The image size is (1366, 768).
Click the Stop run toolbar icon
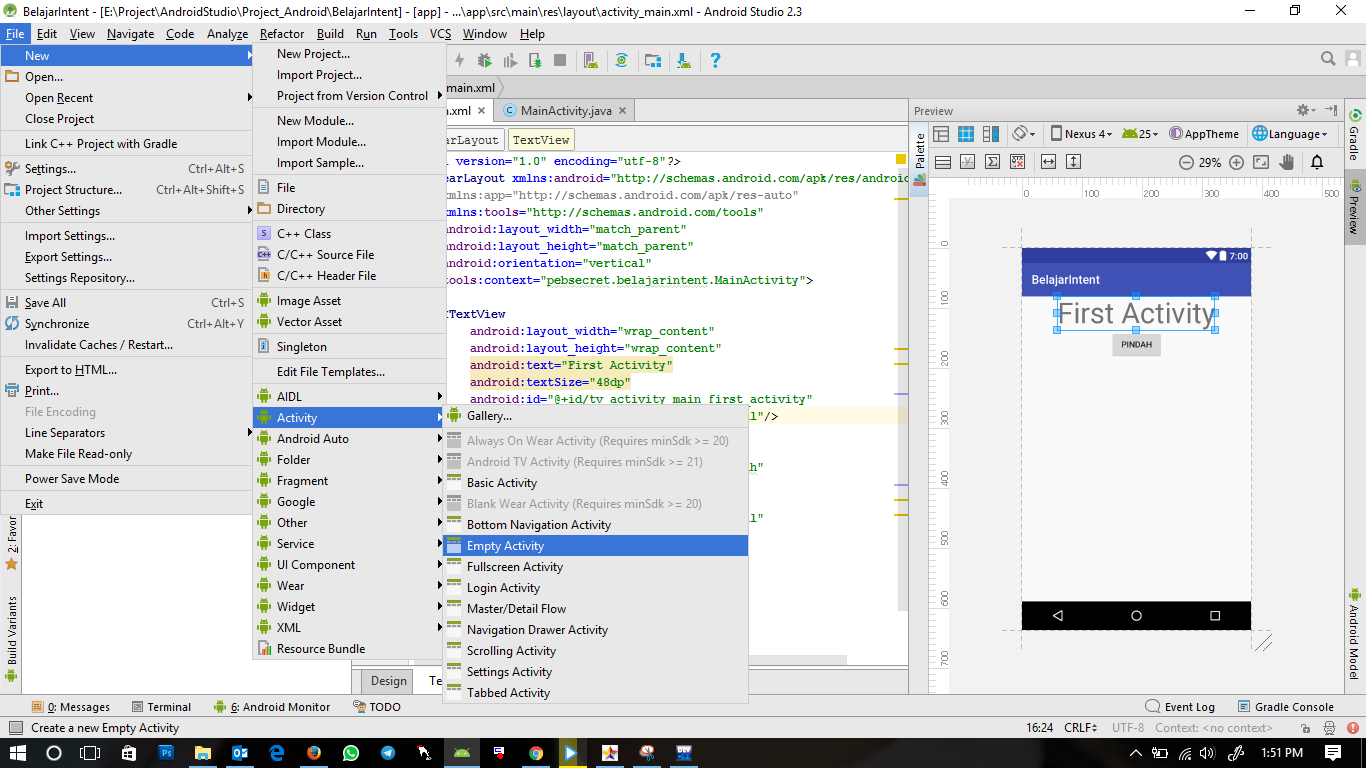click(560, 60)
